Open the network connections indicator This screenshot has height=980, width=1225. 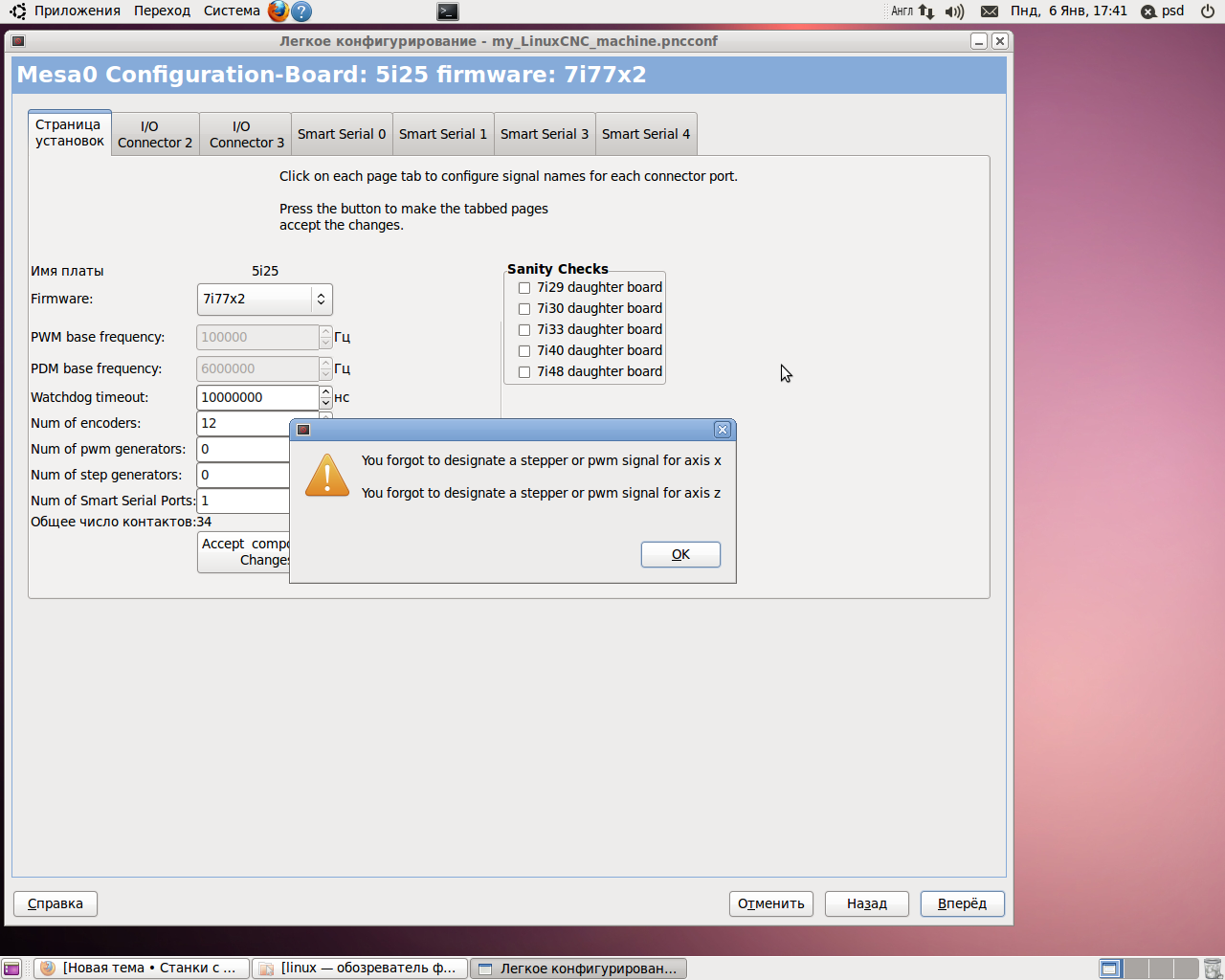pyautogui.click(x=926, y=11)
